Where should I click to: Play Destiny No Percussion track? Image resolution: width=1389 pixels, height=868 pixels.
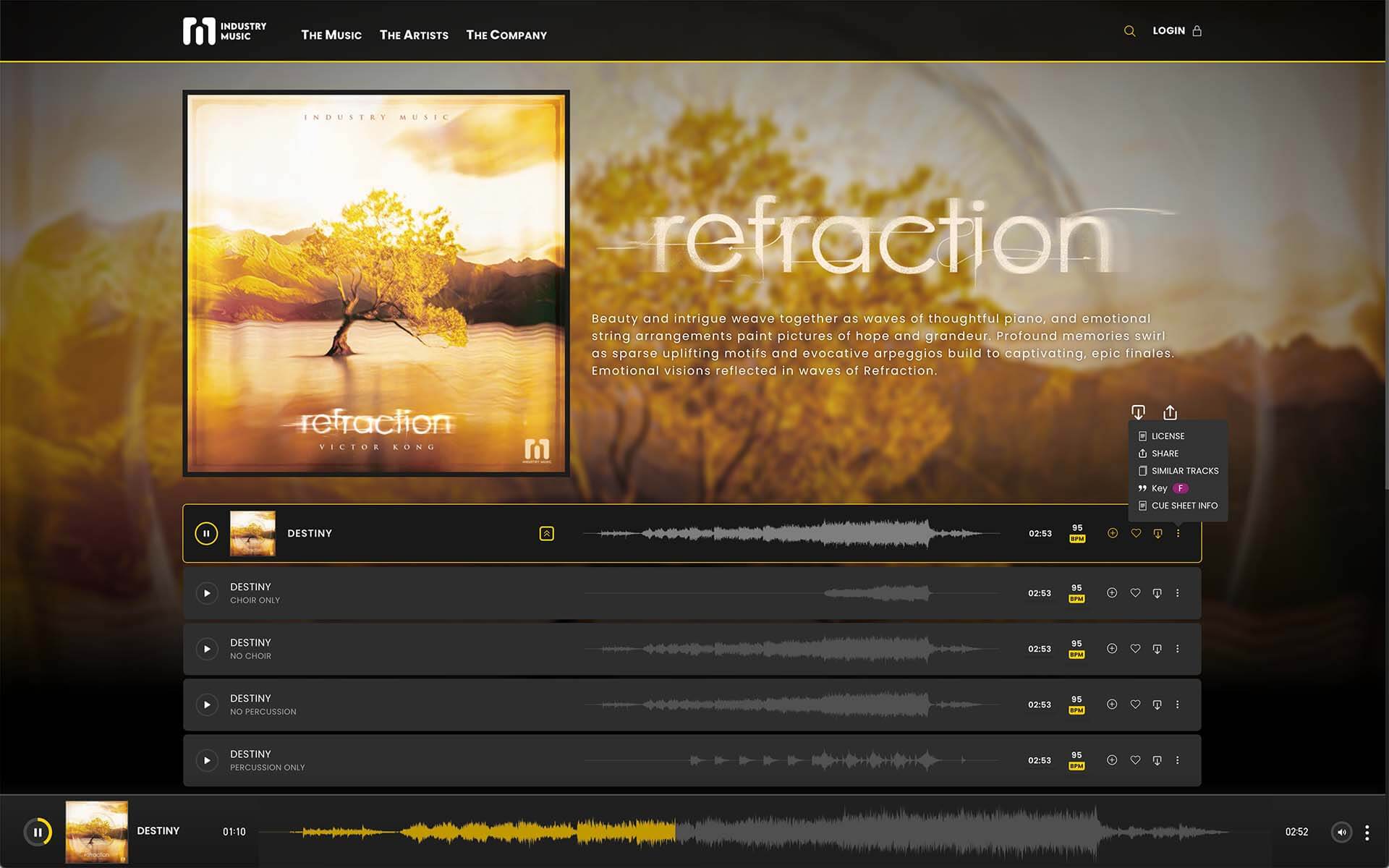[207, 705]
